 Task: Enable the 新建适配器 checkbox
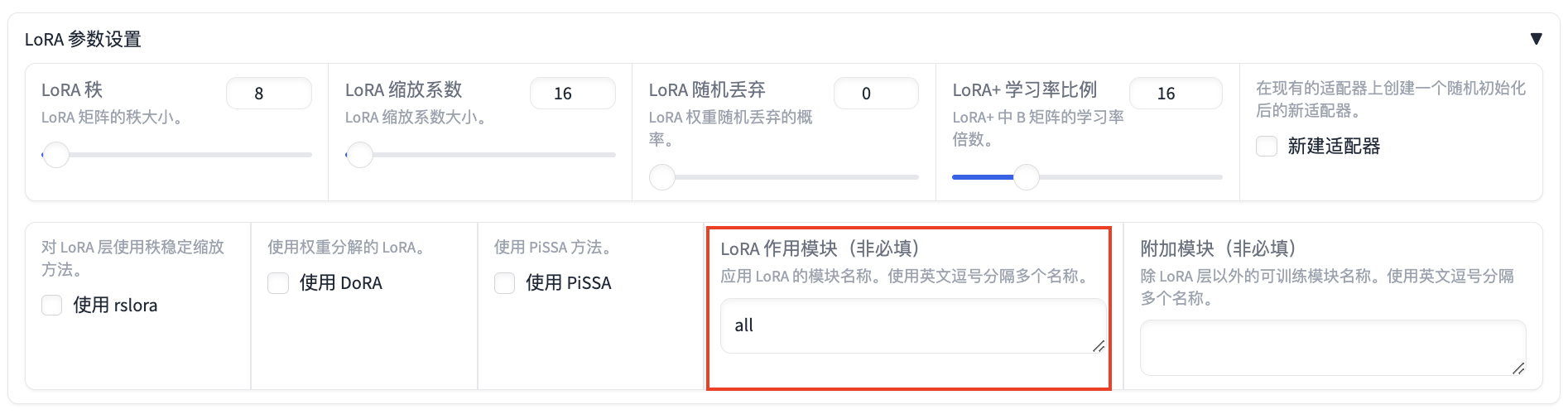[1267, 147]
